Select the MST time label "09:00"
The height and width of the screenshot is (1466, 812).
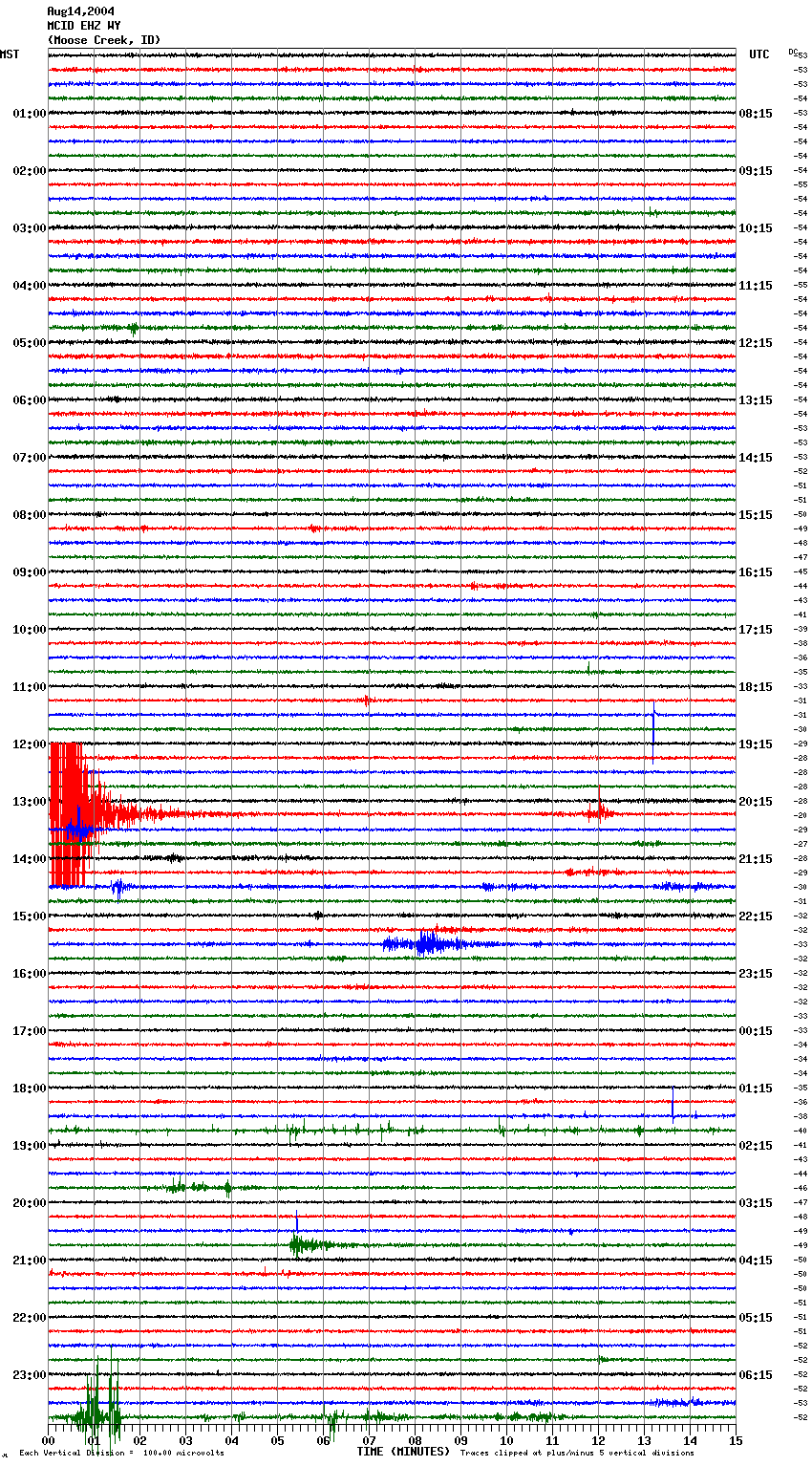pyautogui.click(x=30, y=572)
